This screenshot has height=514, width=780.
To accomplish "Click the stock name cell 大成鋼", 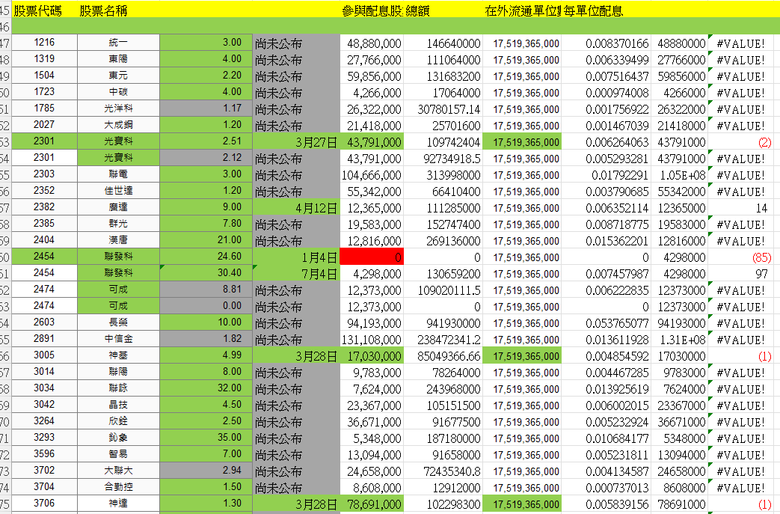I will click(118, 125).
